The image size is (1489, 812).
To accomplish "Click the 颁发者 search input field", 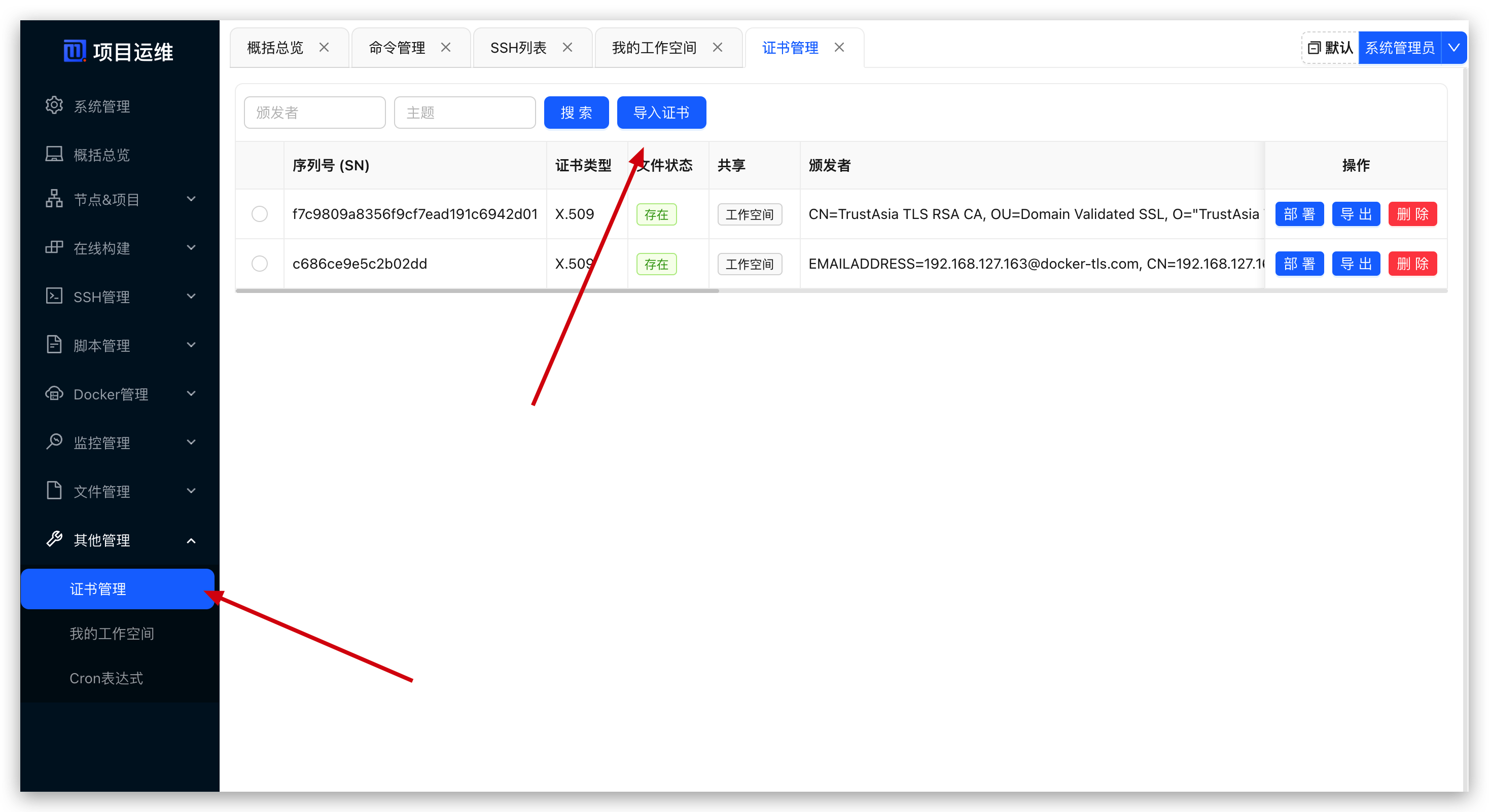I will [314, 113].
